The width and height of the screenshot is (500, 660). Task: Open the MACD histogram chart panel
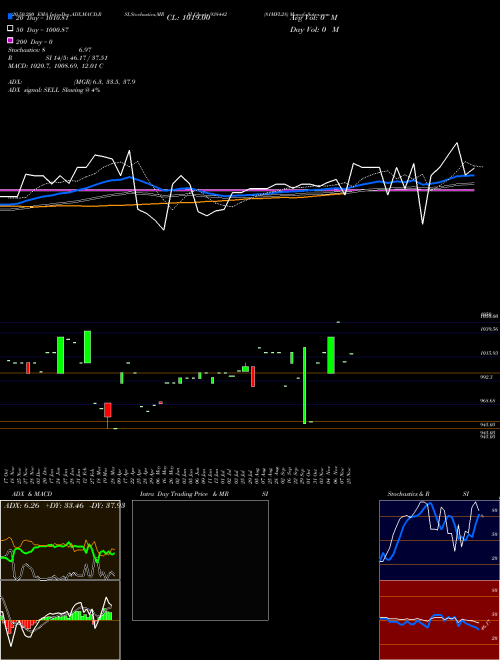click(60, 620)
